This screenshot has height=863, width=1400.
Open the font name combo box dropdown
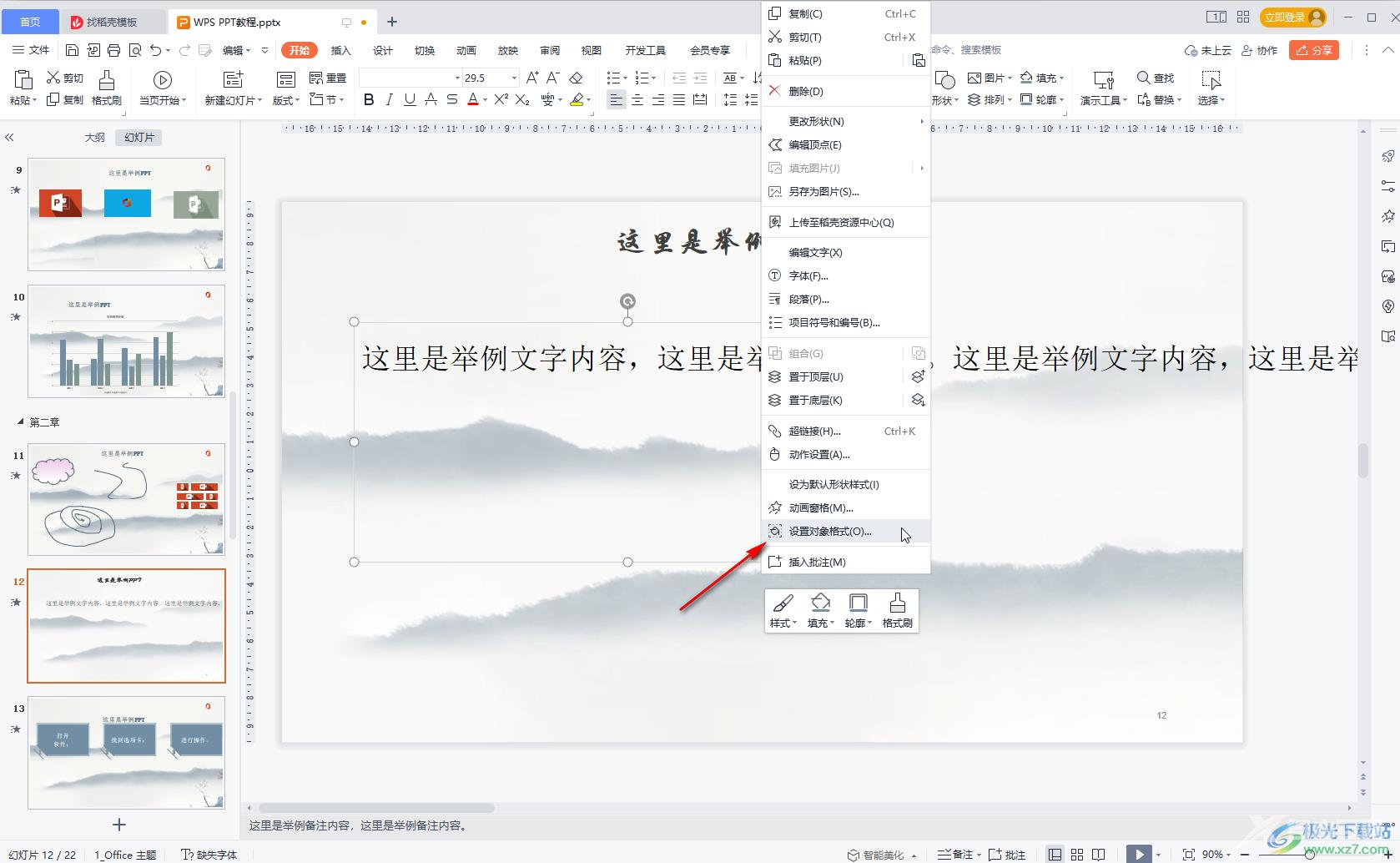(457, 78)
